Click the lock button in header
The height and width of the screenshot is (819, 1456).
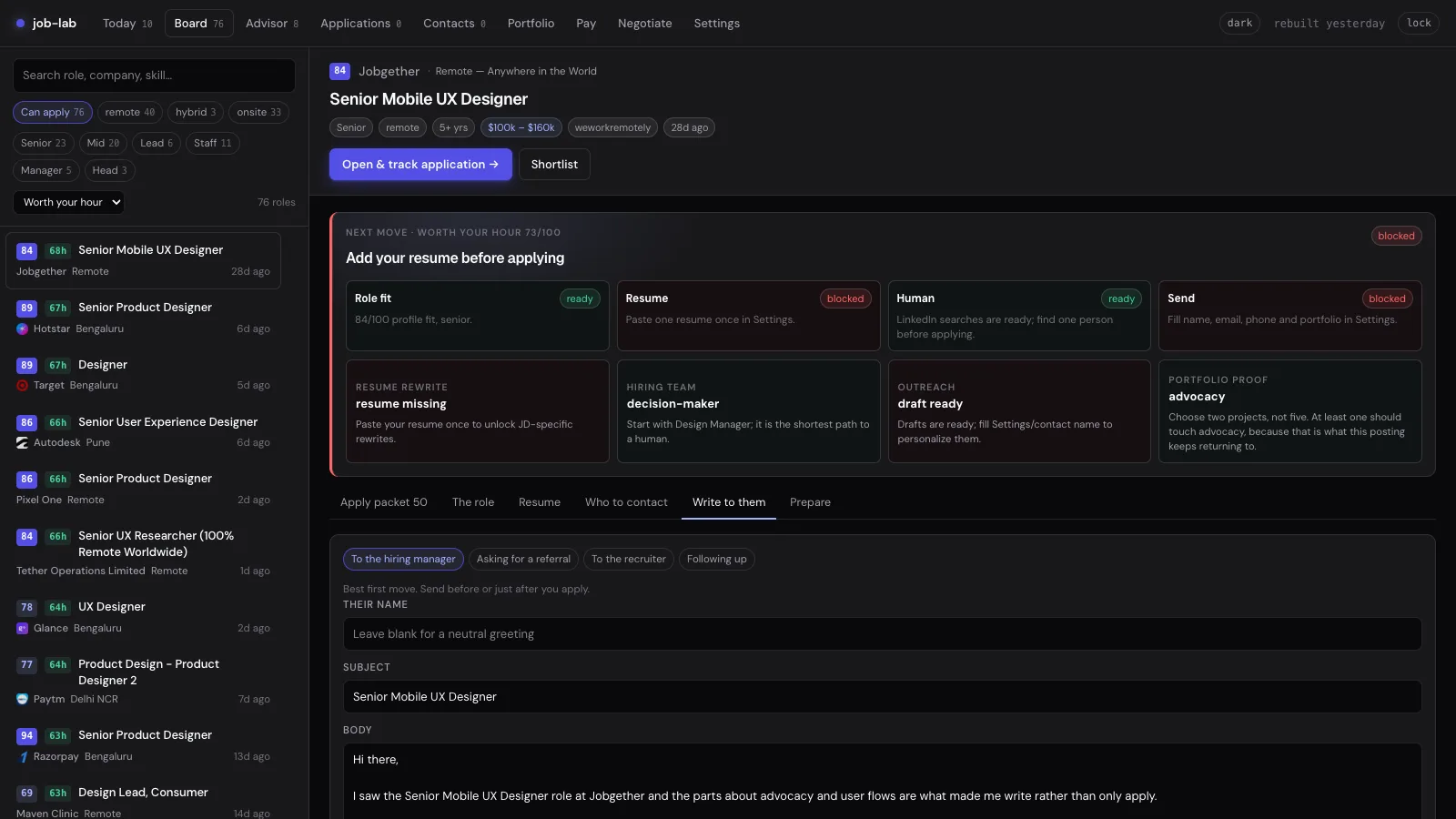1419,24
